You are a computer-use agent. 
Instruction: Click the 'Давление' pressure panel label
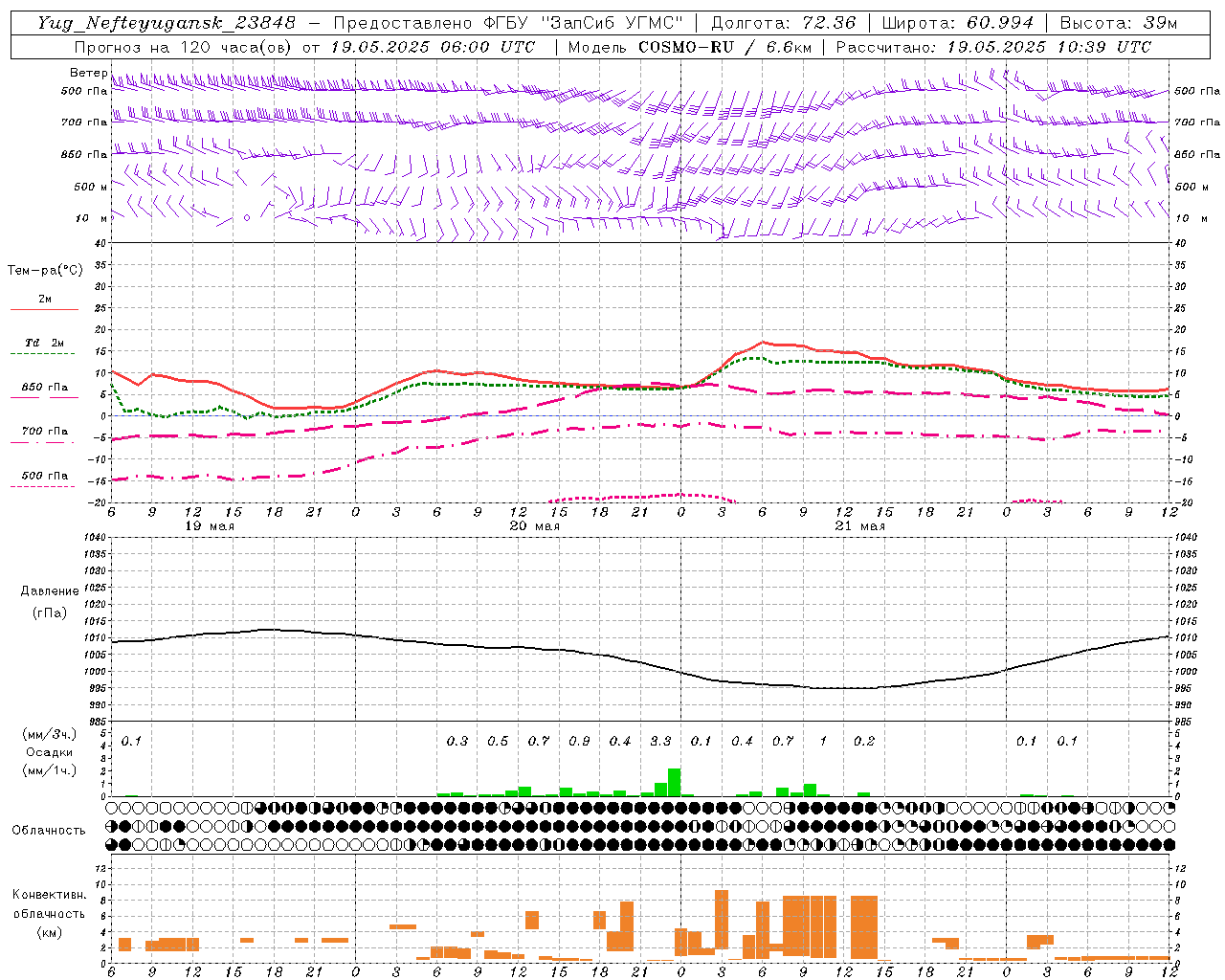click(49, 591)
